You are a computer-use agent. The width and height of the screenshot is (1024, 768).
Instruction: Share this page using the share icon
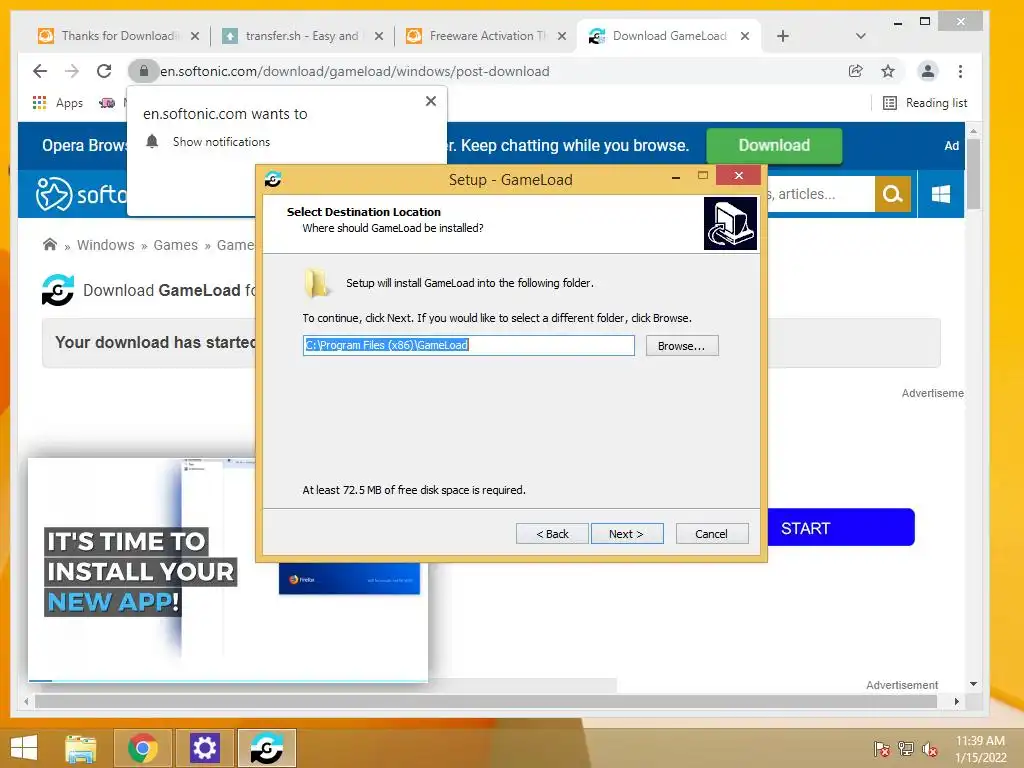[856, 71]
